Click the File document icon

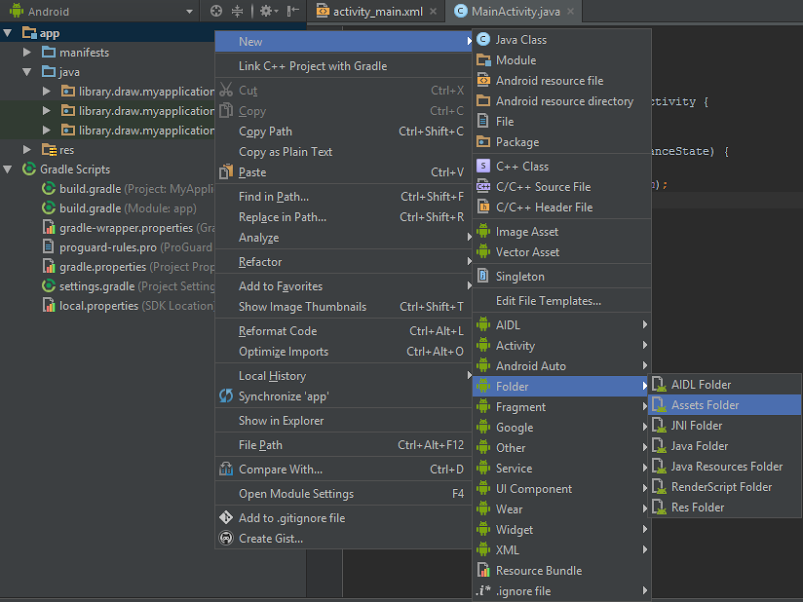click(x=482, y=121)
